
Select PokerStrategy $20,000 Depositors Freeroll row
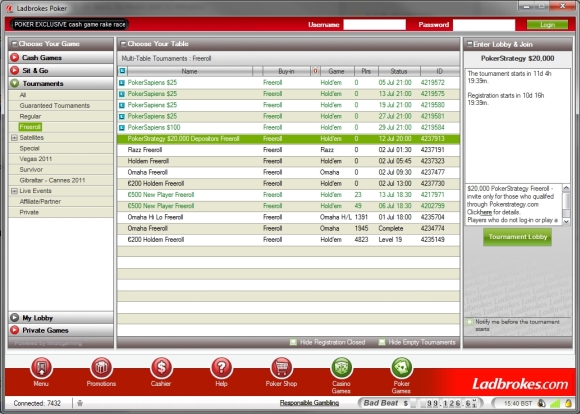coord(289,139)
